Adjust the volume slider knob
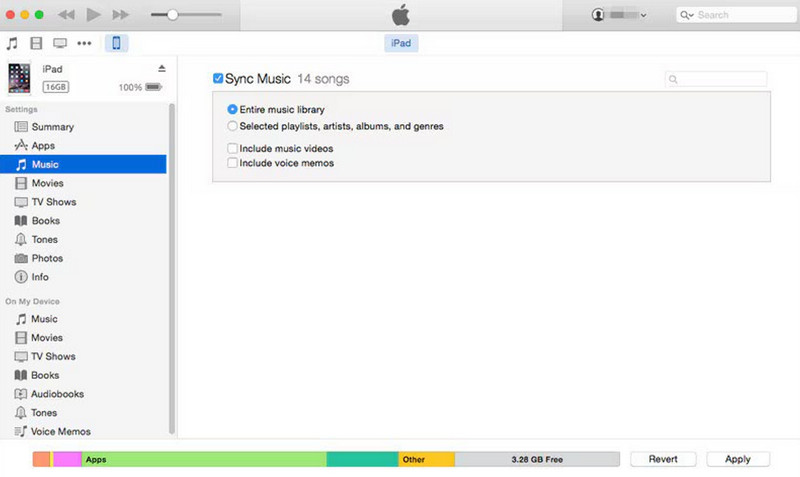Image resolution: width=800 pixels, height=477 pixels. (172, 15)
